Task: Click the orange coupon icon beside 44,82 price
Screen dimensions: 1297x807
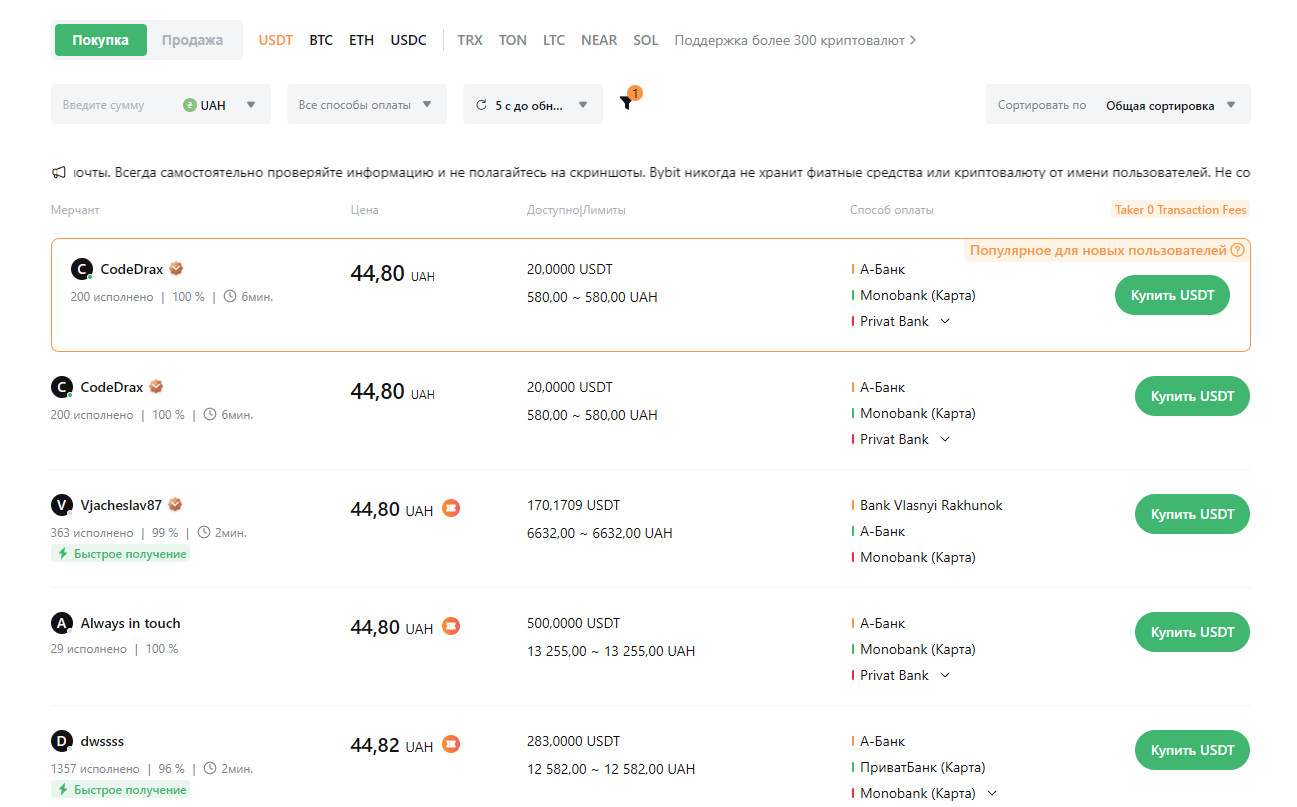Action: coord(451,745)
